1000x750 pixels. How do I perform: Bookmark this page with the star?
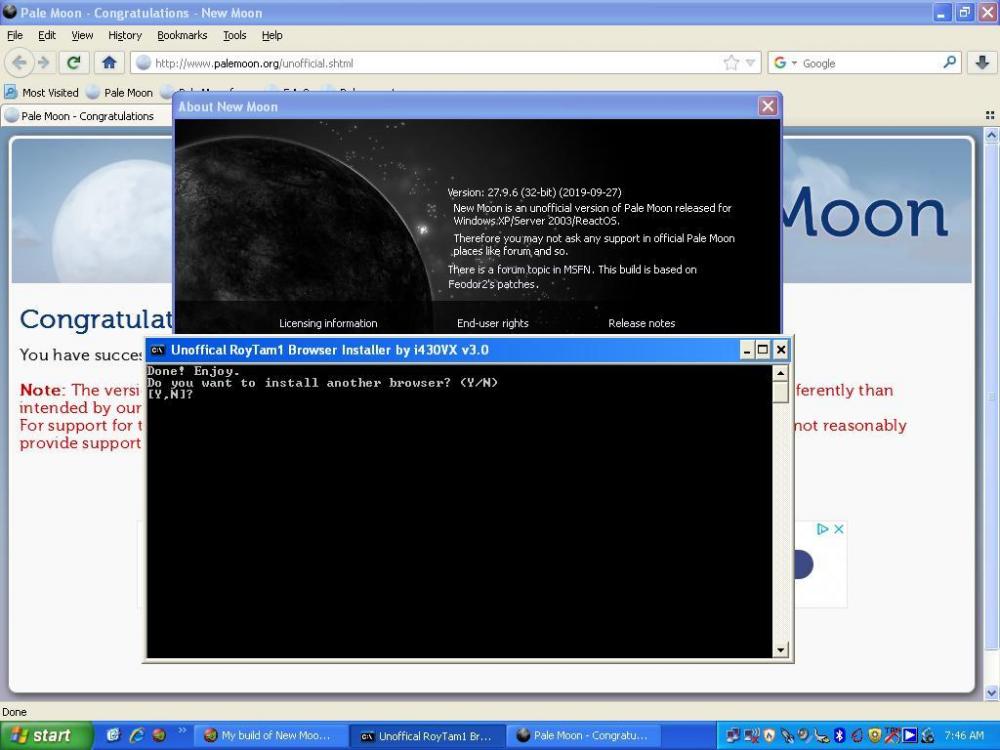pos(731,63)
